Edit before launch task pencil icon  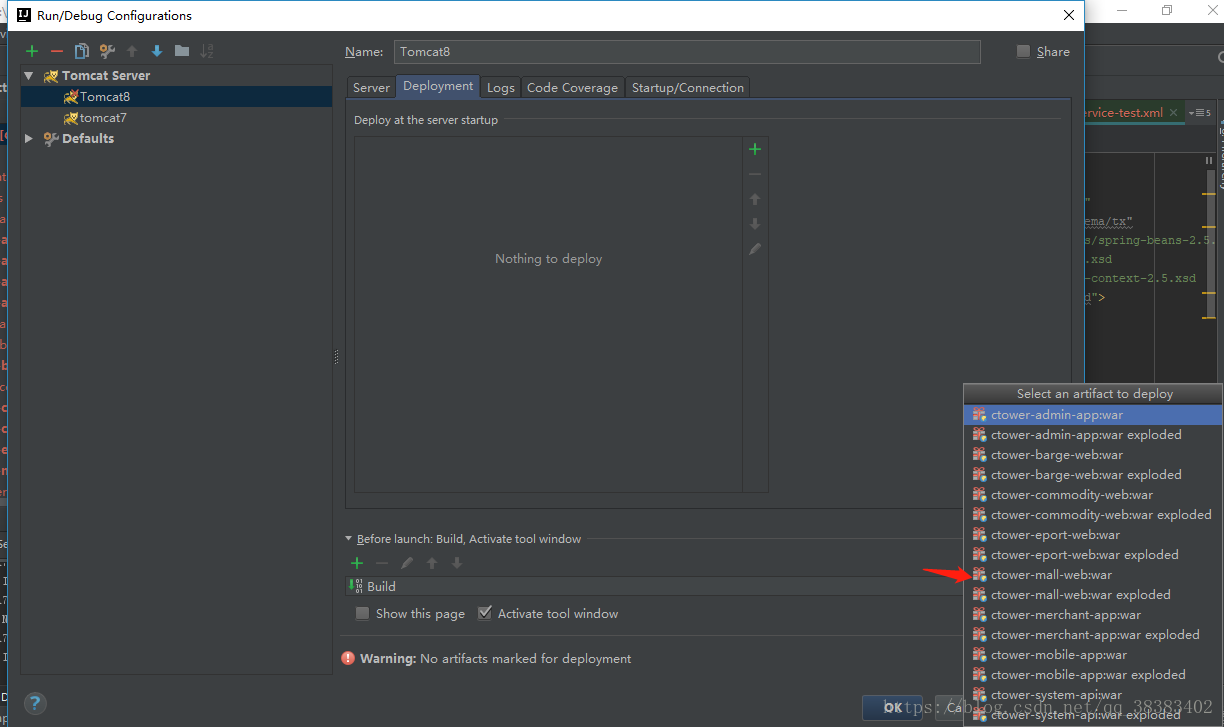click(x=407, y=563)
